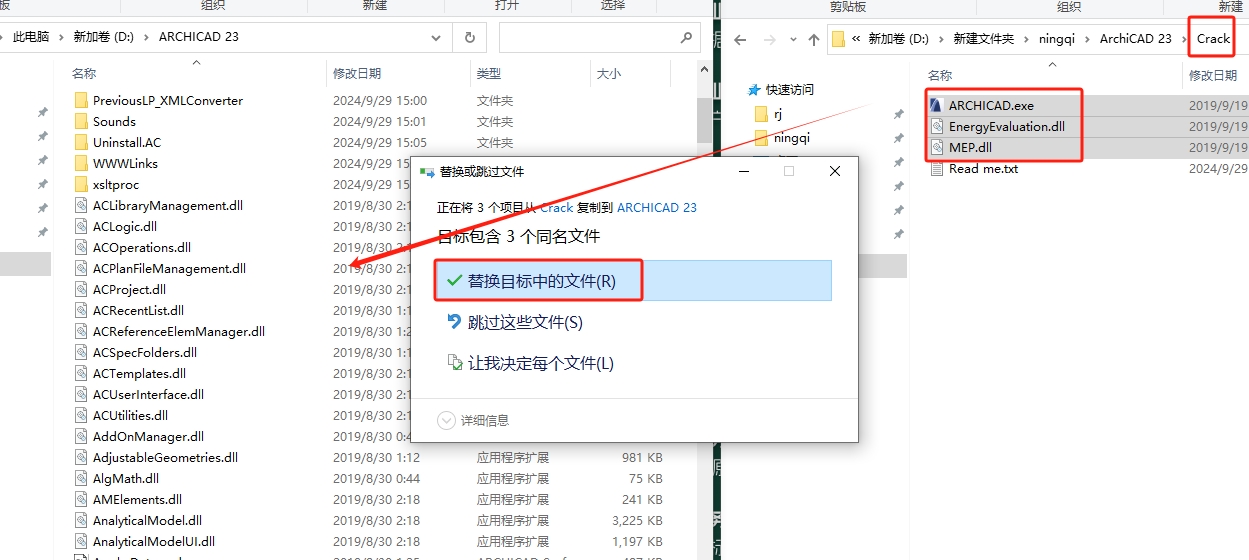Open recent locations dropdown in right window
Screen dimensions: 1249x560
(x=791, y=40)
